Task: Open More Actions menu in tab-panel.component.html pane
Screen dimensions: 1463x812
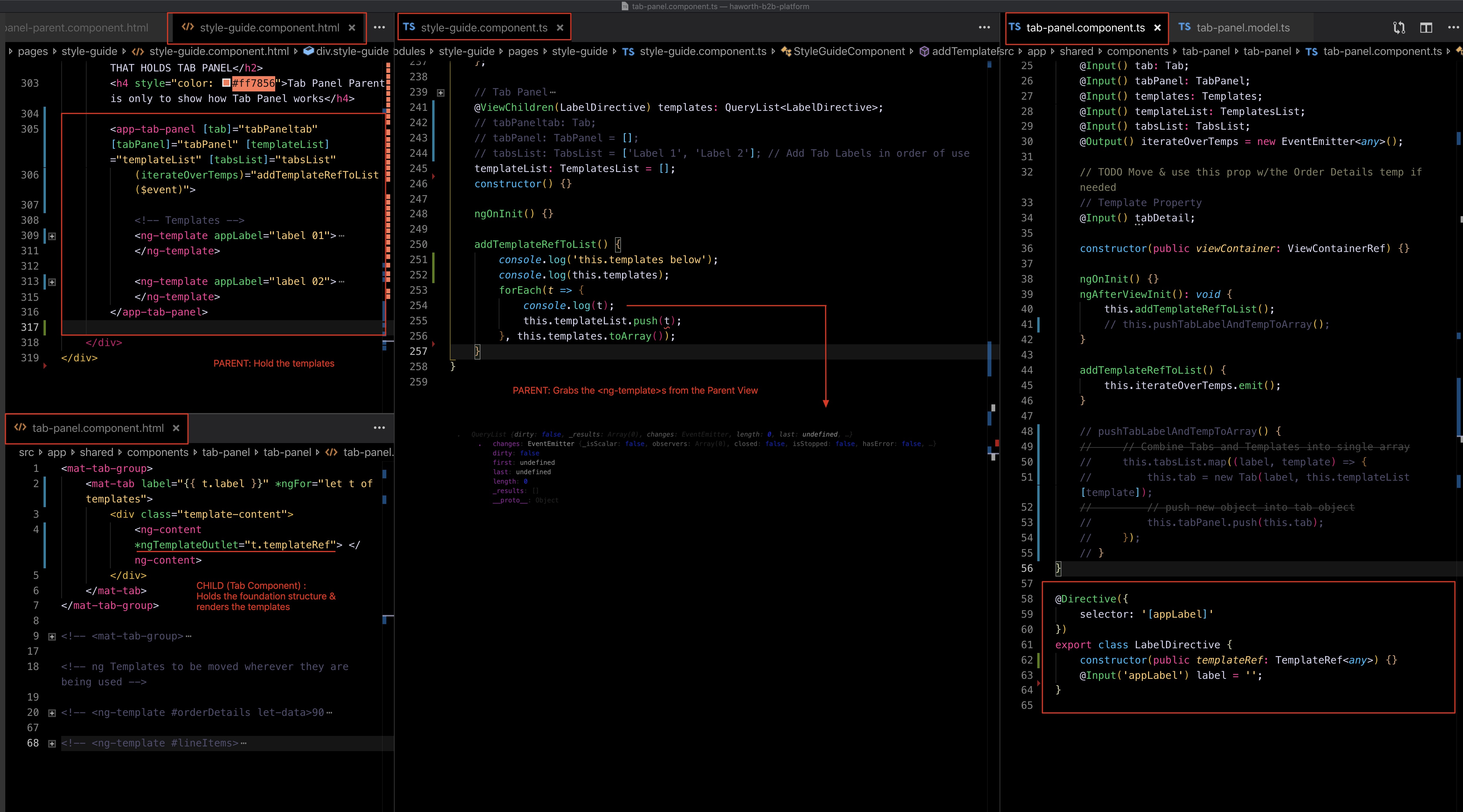Action: tap(379, 428)
